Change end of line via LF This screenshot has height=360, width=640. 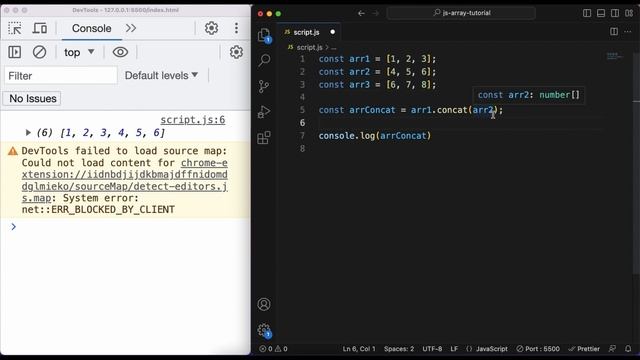click(454, 349)
